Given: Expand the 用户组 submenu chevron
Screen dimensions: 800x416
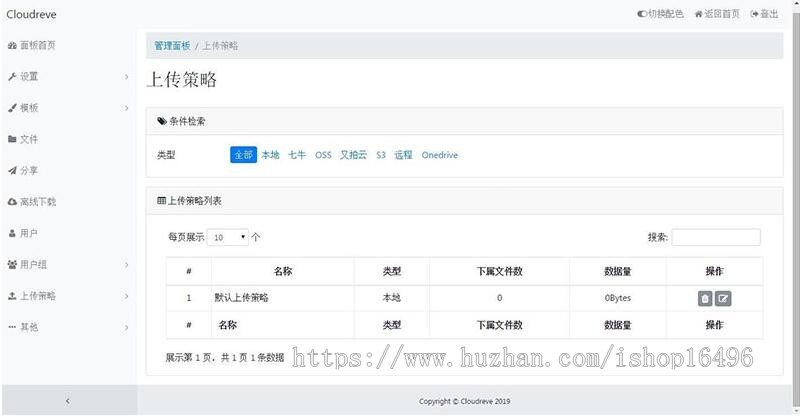Looking at the screenshot, I should (x=127, y=264).
